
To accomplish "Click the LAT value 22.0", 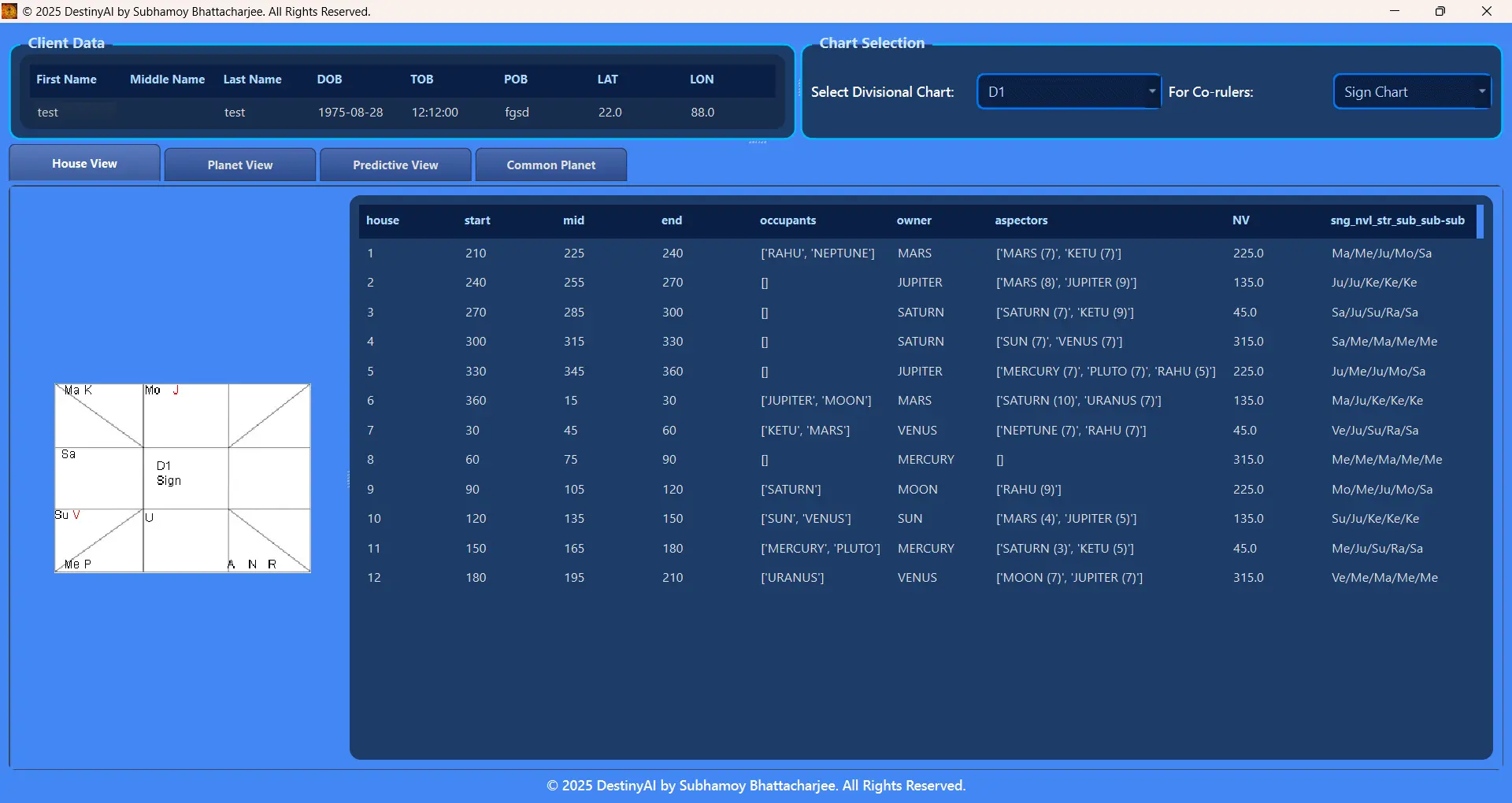I will coord(610,112).
